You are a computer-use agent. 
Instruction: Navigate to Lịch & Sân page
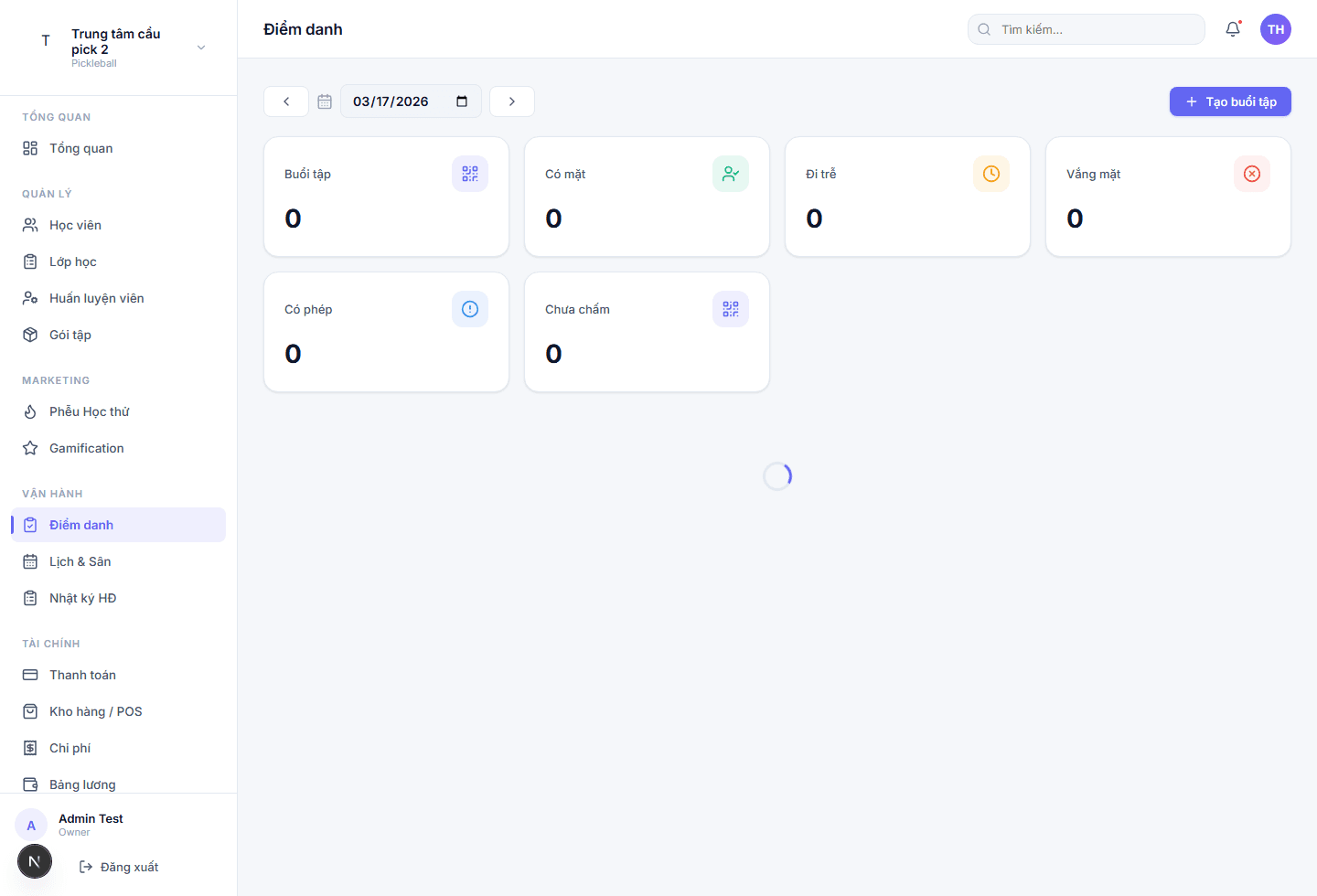pyautogui.click(x=80, y=561)
